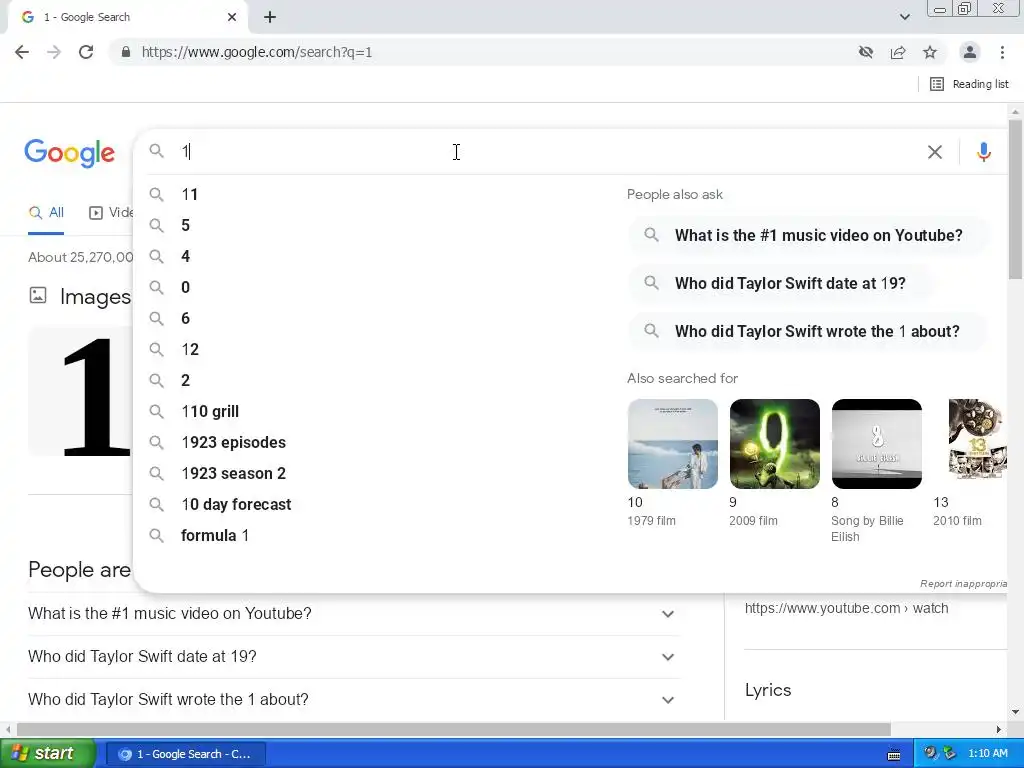This screenshot has width=1024, height=768.
Task: Clear the search box with the X
Action: [x=935, y=152]
